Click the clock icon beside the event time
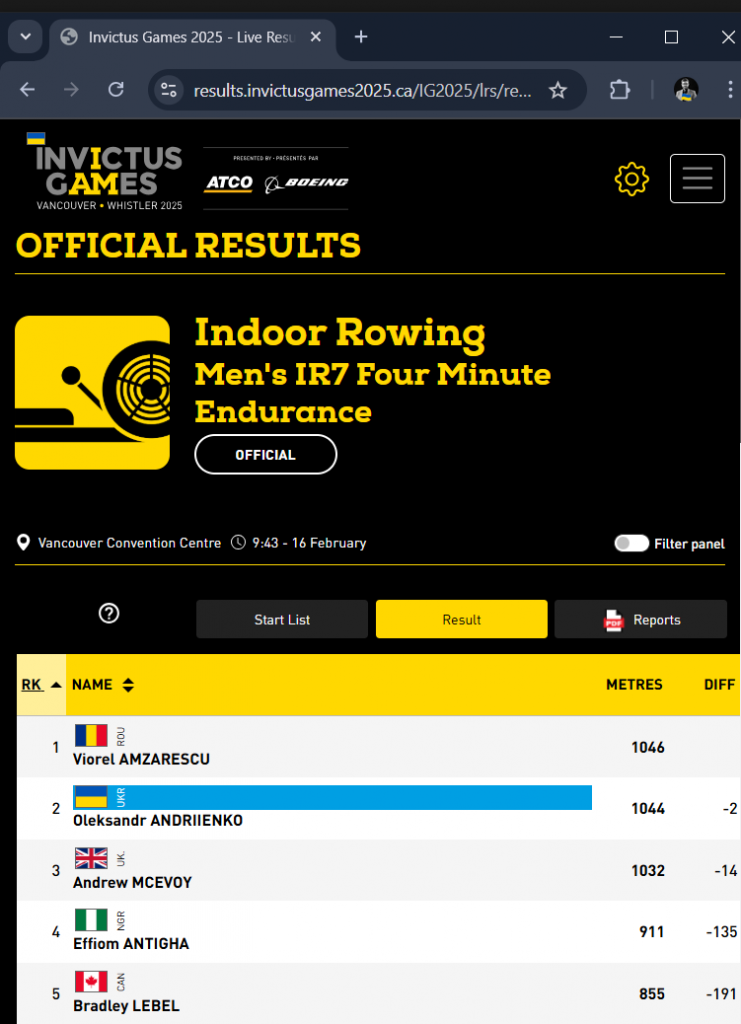The image size is (741, 1024). (236, 542)
